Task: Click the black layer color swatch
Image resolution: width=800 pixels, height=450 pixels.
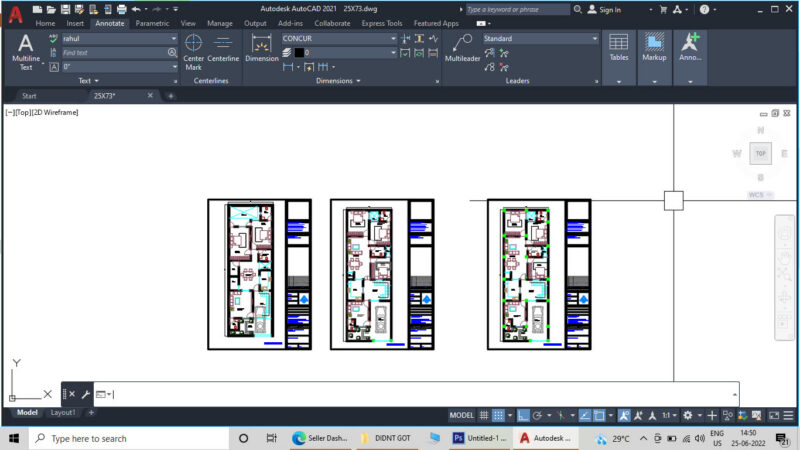Action: coord(299,53)
